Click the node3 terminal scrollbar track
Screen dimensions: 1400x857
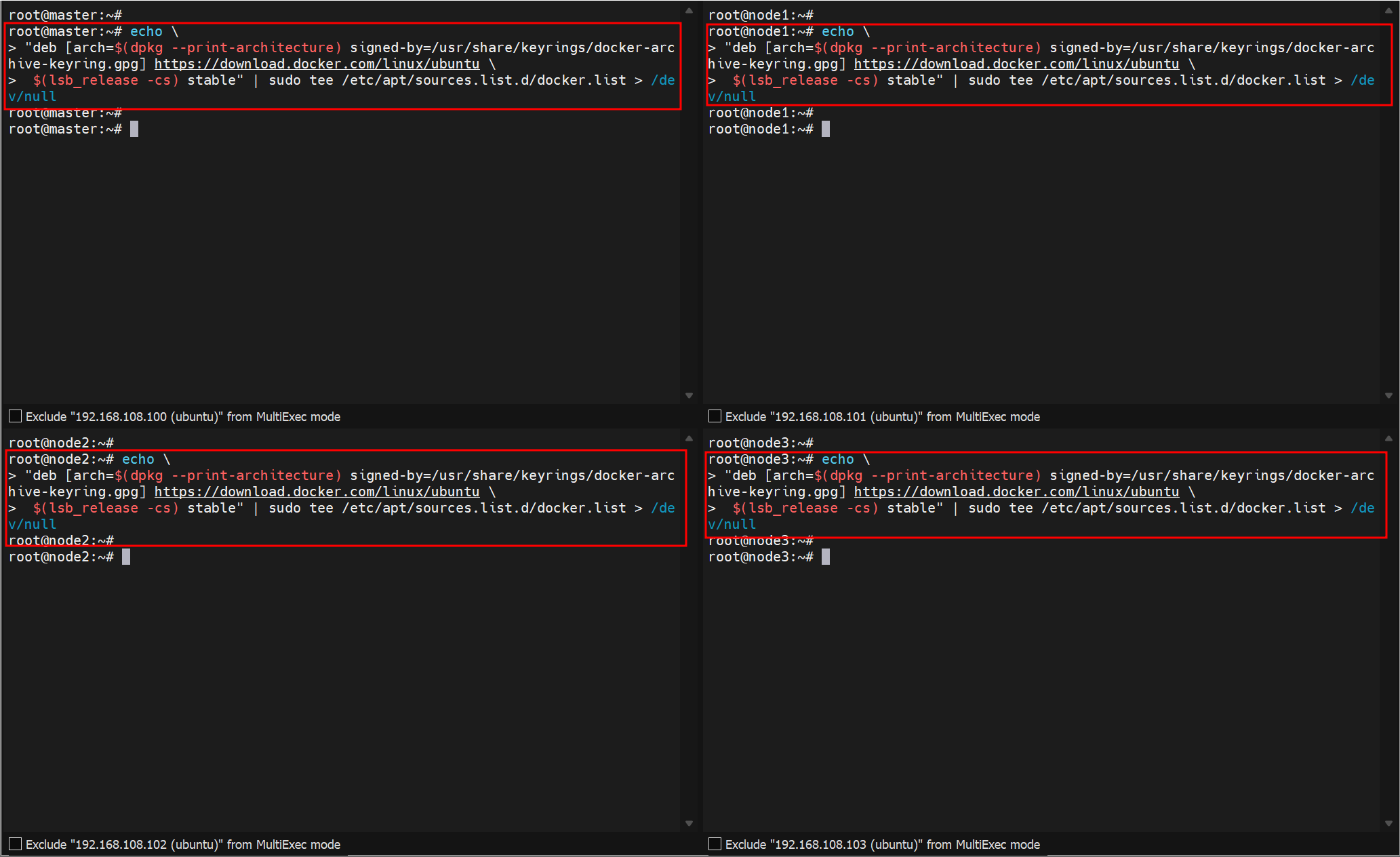[1388, 631]
